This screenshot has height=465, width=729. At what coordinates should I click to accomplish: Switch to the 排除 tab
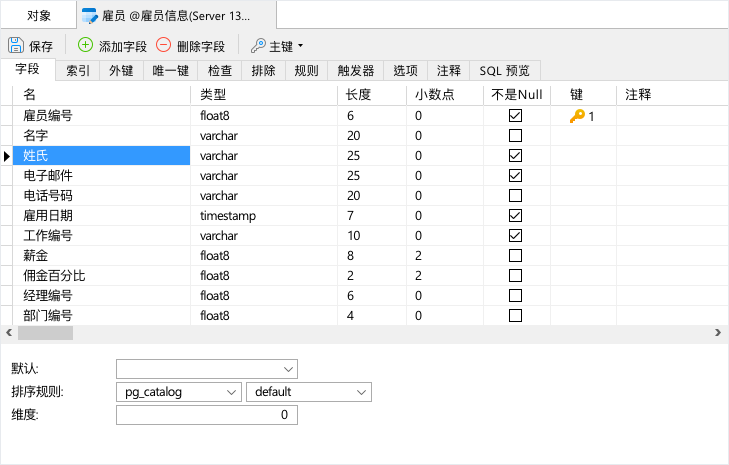coord(263,71)
